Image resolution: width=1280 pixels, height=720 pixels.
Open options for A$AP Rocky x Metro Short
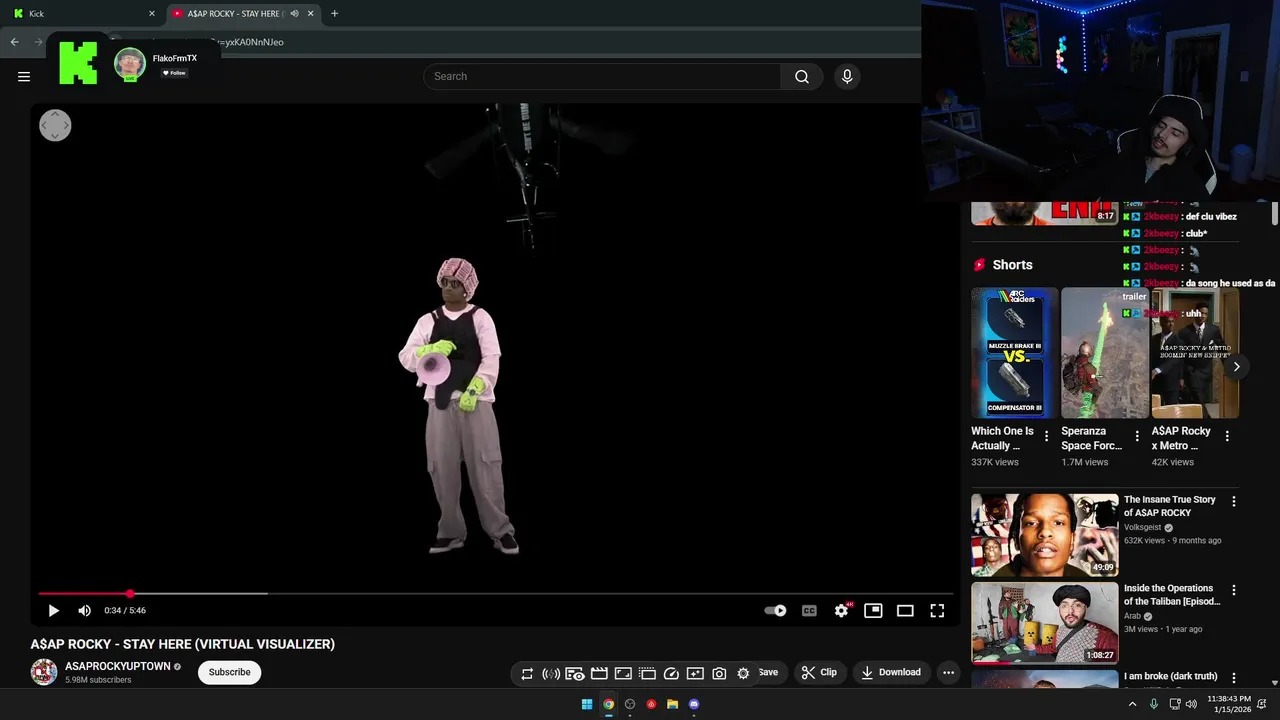point(1227,436)
